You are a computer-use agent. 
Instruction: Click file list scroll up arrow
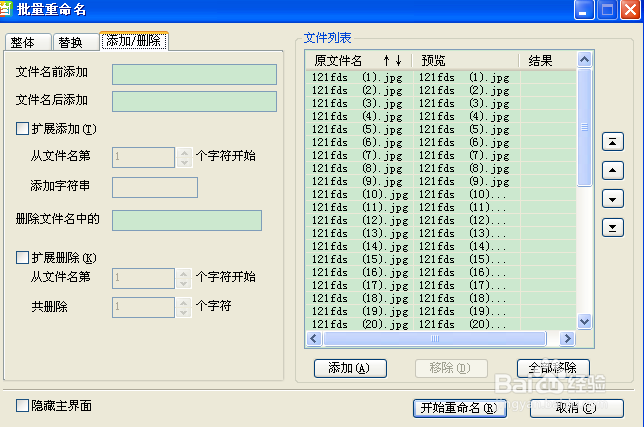pos(584,60)
